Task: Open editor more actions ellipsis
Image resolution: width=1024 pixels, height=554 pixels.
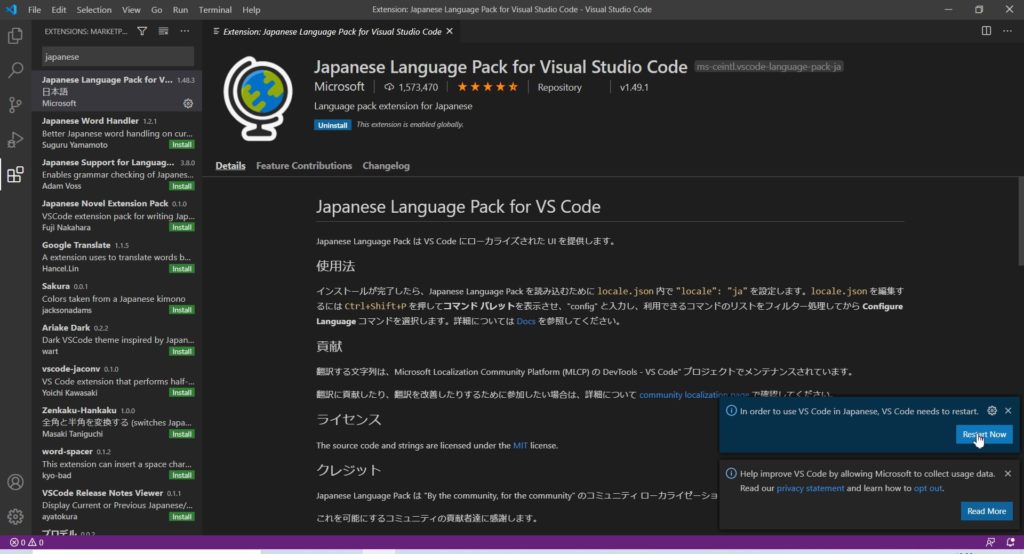Action: point(1008,31)
